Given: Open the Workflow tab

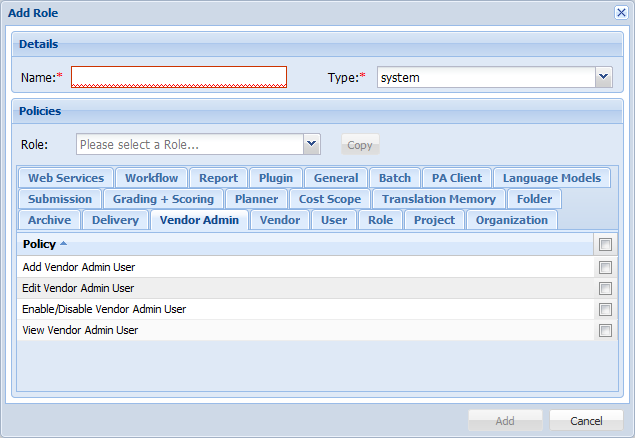Looking at the screenshot, I should [x=151, y=178].
